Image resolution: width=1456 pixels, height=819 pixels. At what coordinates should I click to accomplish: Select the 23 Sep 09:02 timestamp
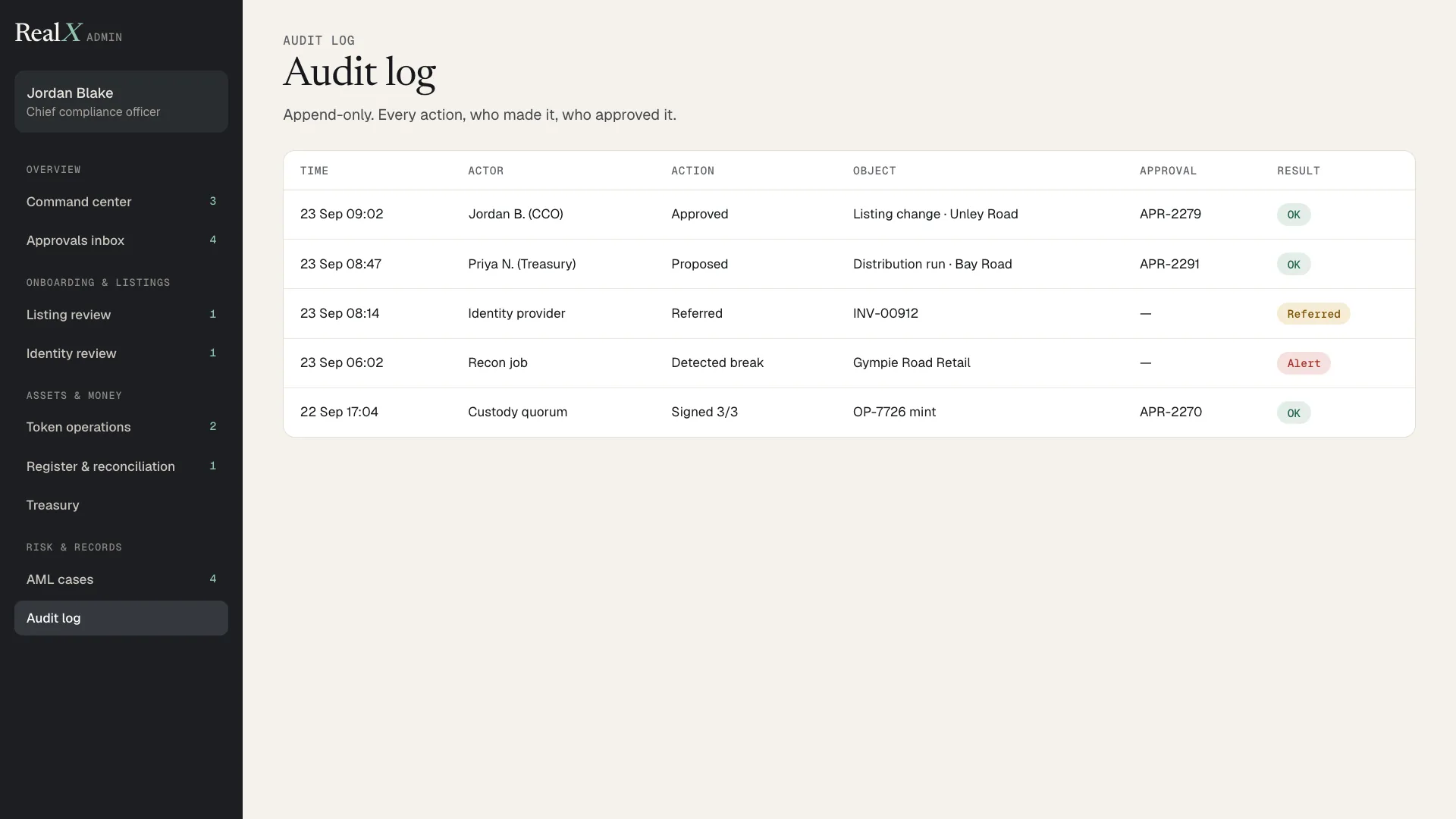click(341, 214)
